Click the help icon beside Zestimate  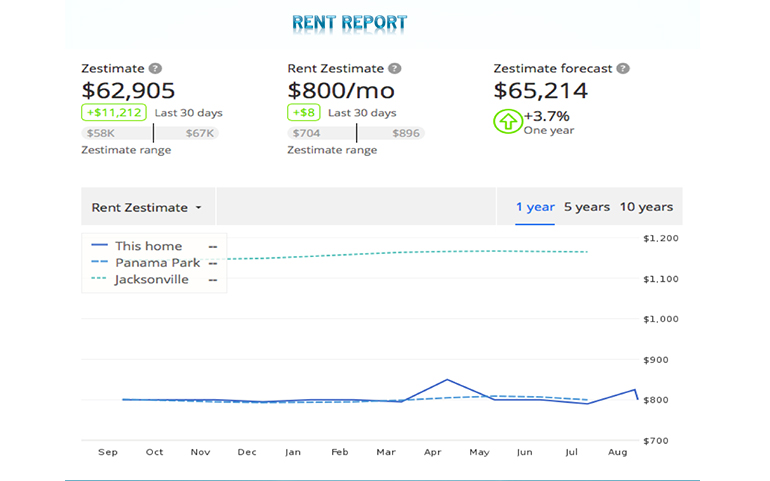[155, 69]
